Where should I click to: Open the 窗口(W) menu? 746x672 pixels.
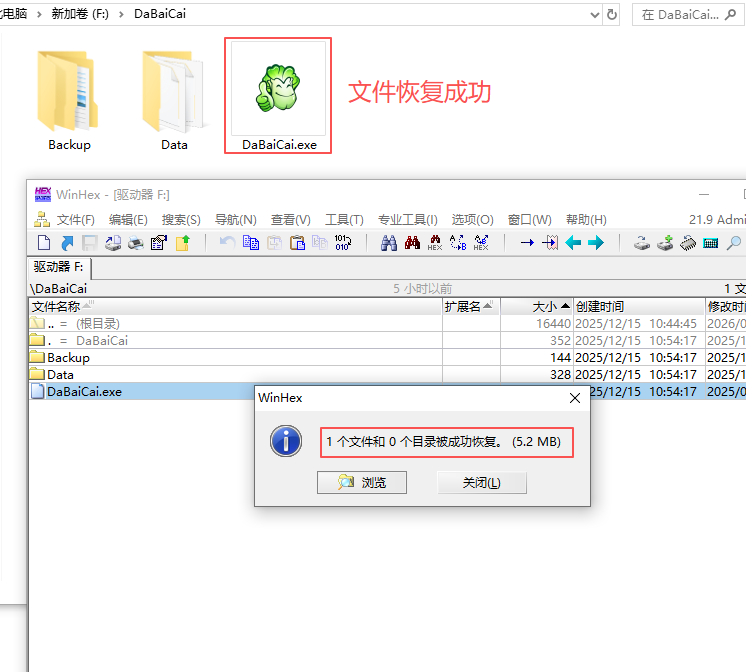click(x=530, y=220)
